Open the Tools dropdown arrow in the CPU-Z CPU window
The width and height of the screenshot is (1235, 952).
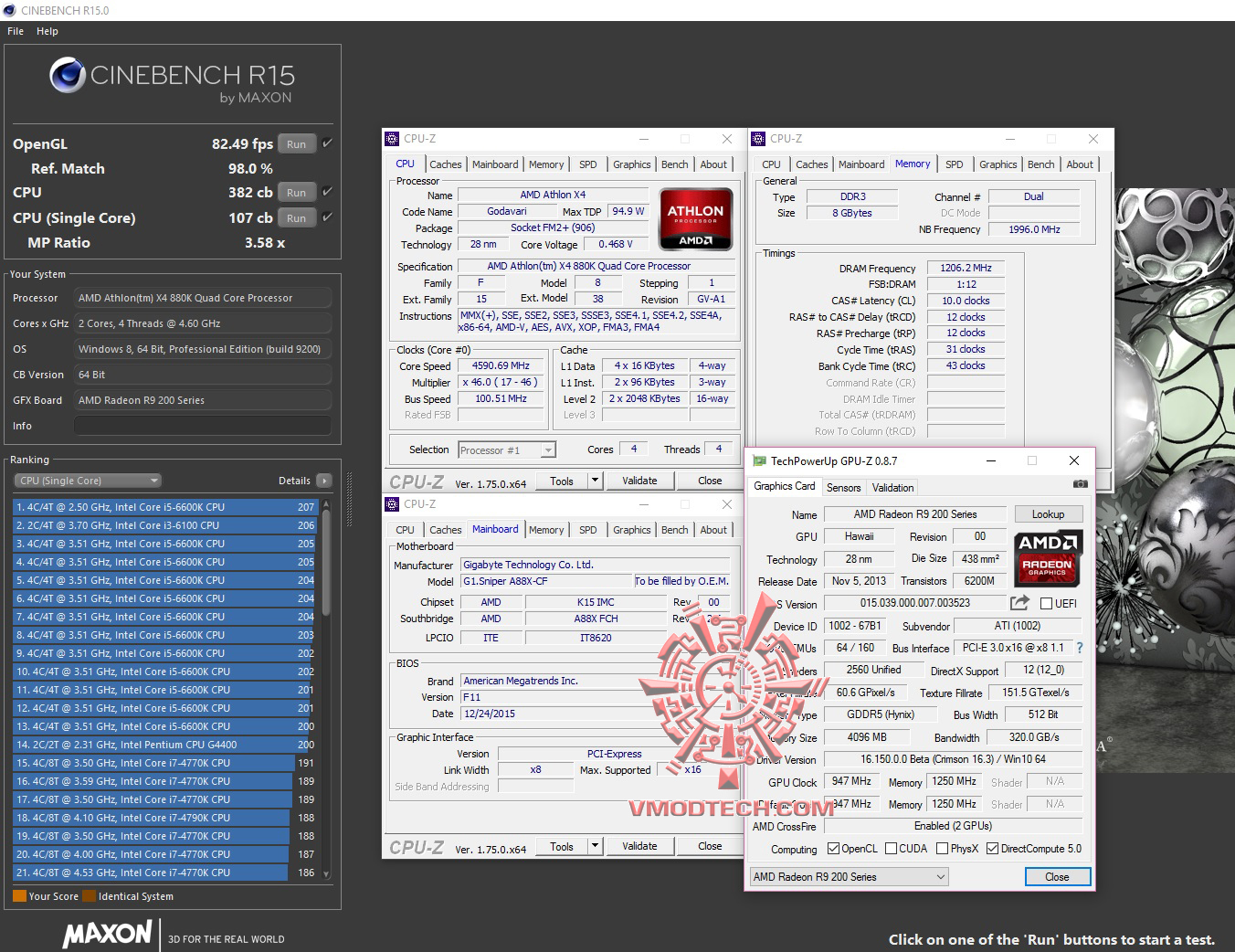point(595,481)
